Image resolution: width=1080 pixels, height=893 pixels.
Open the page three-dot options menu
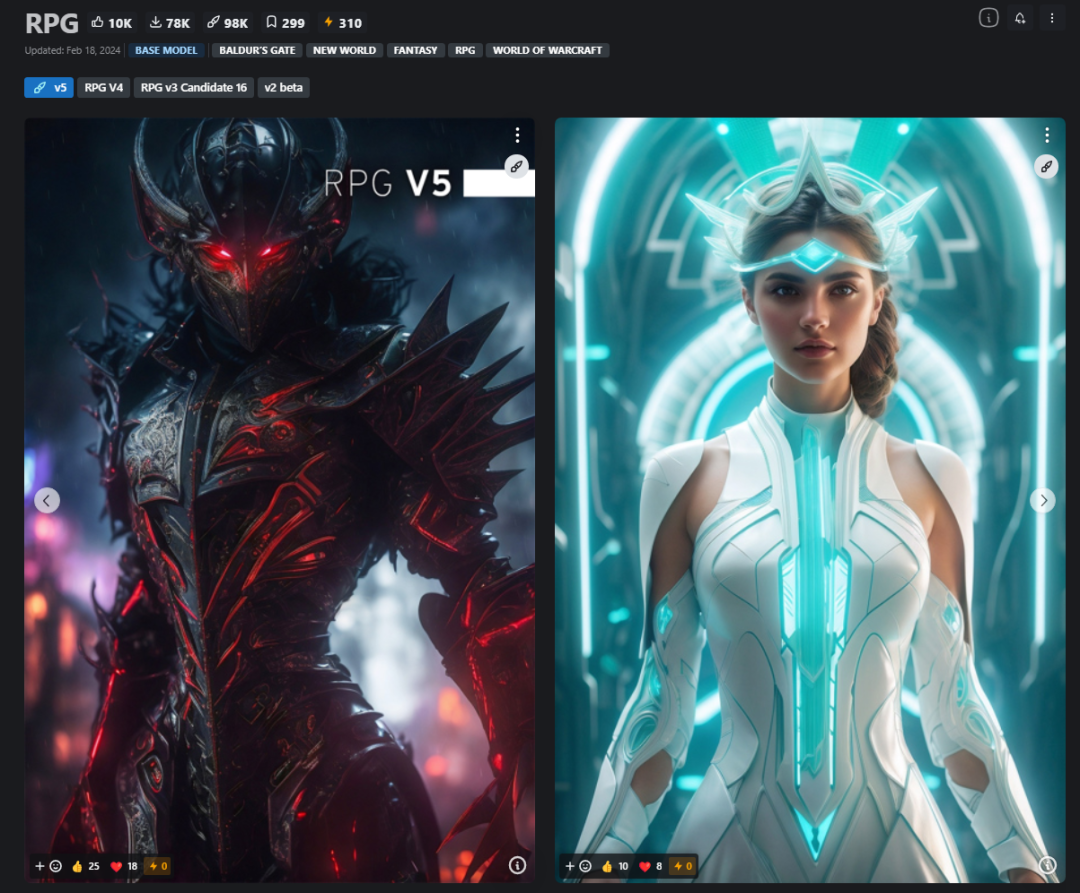[x=1052, y=18]
